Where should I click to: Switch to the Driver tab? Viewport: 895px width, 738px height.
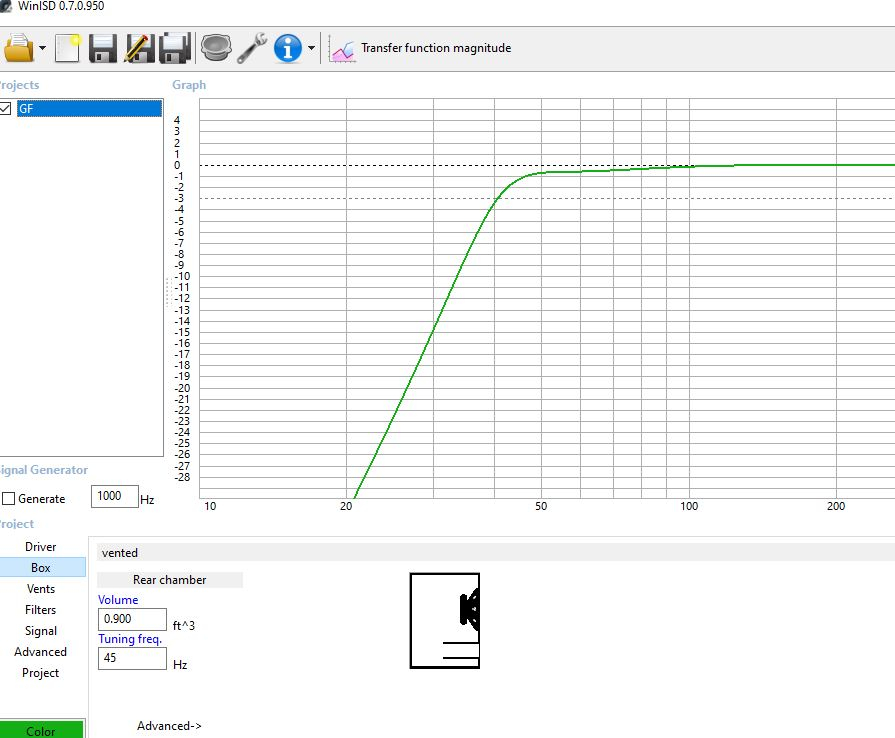(41, 547)
